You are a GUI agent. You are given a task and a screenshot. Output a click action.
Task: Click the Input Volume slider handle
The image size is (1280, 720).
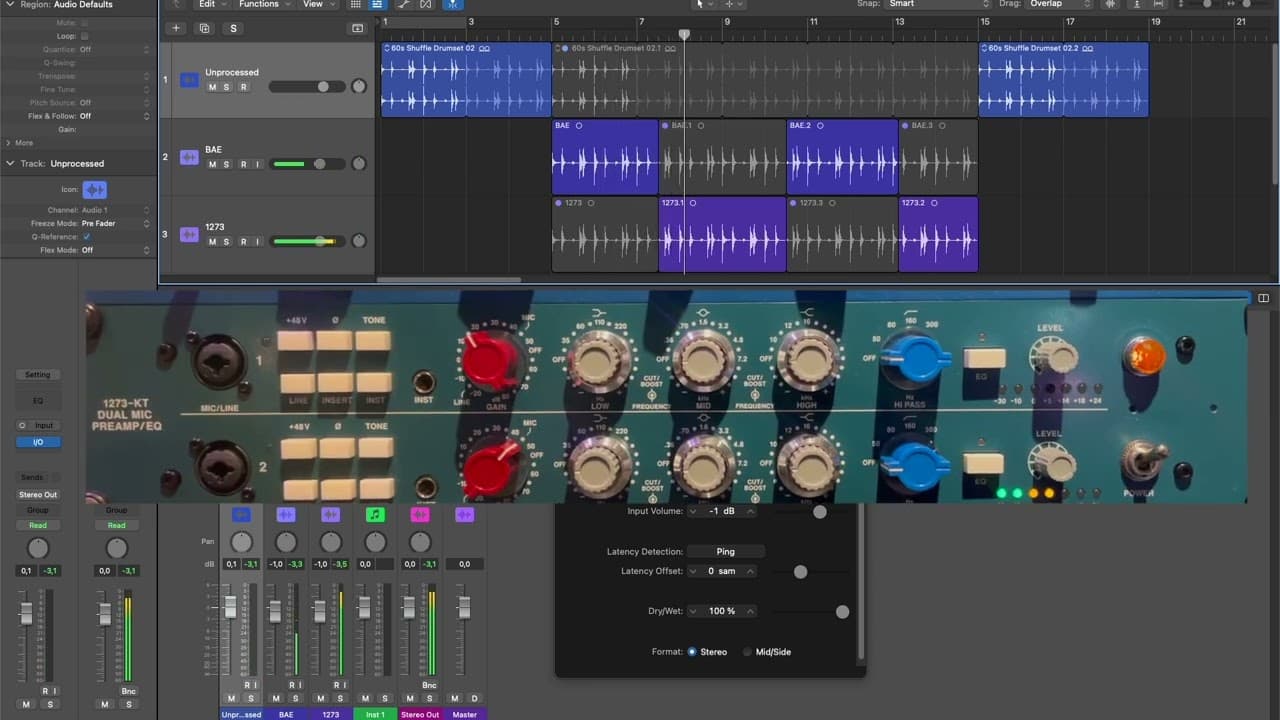820,512
